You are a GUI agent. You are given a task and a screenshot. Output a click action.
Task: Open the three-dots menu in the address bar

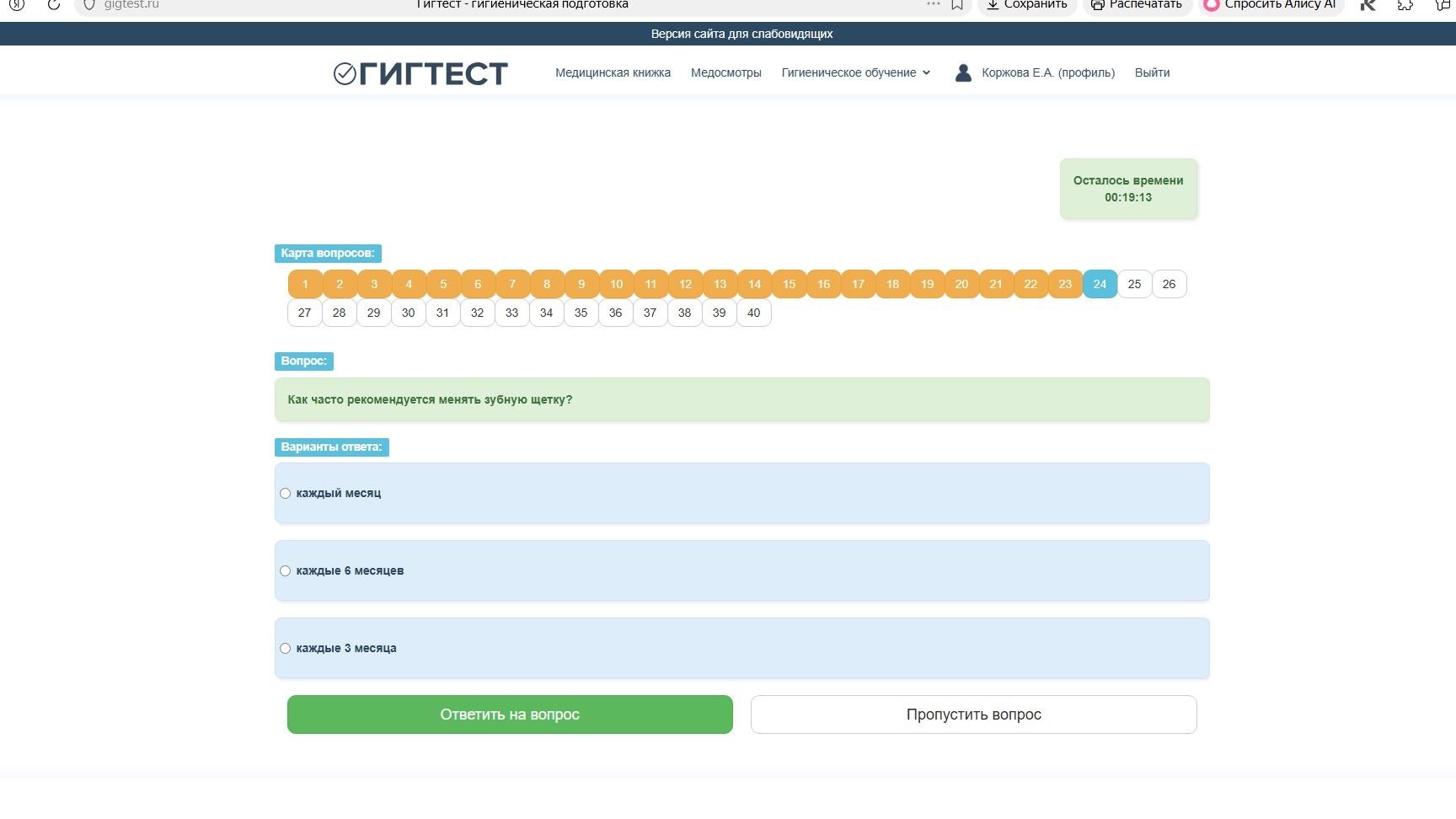[x=933, y=4]
